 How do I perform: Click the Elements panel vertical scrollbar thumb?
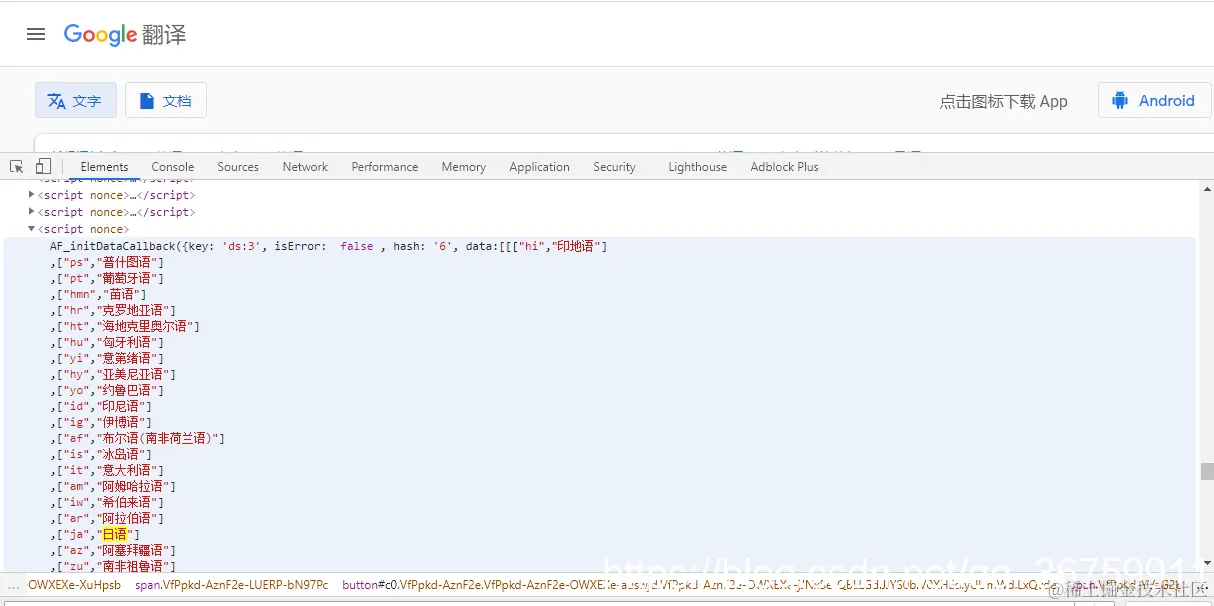click(1206, 472)
